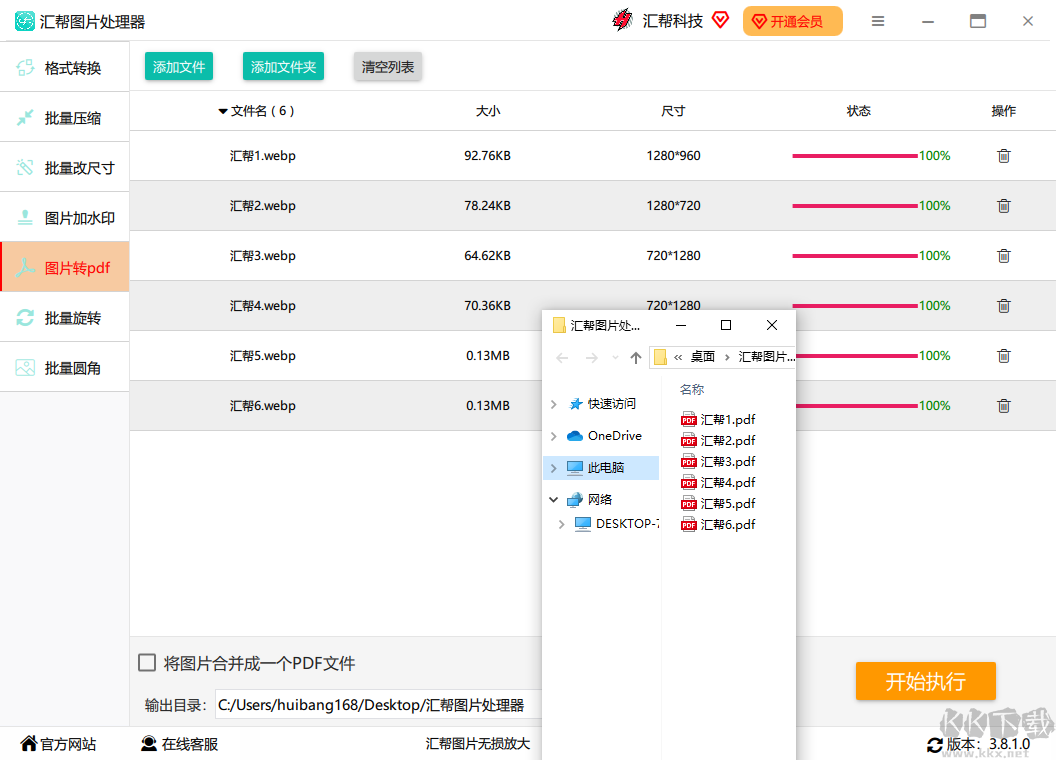Screen dimensions: 1056x760
Task: Open the hamburger menu in title bar
Action: tap(878, 21)
